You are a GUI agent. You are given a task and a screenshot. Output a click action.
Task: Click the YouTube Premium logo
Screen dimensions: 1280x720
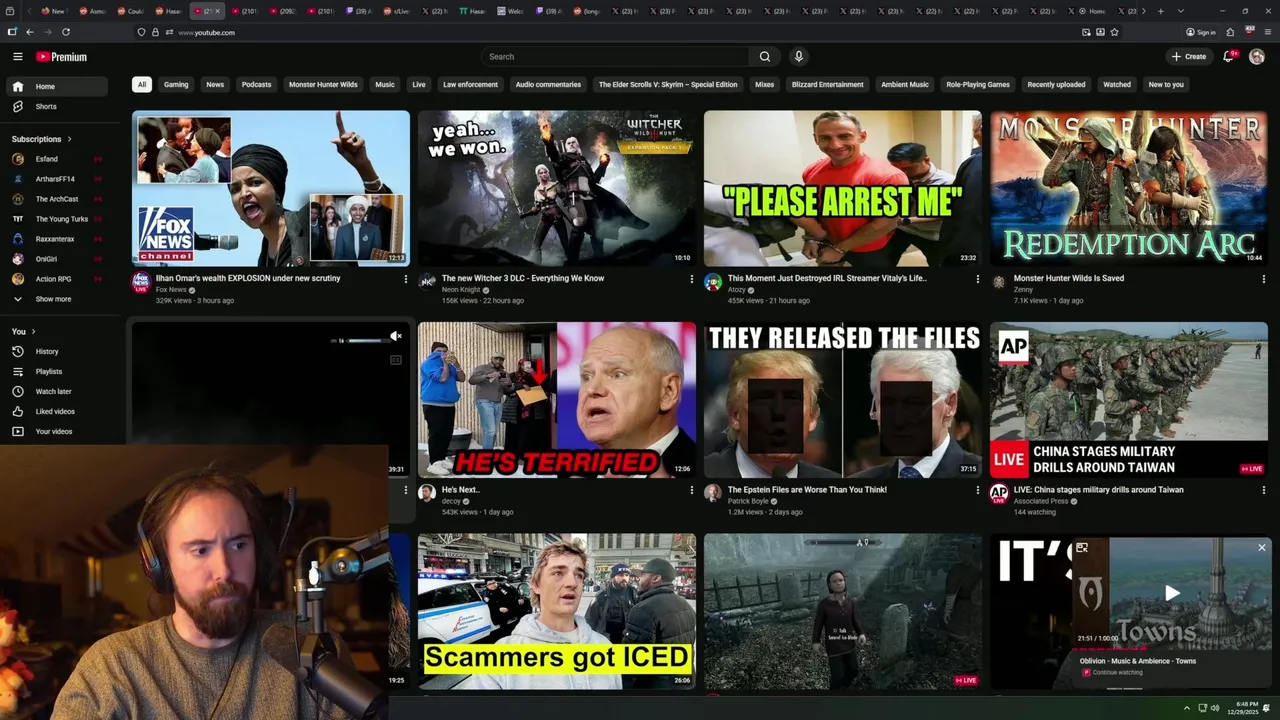pos(62,57)
